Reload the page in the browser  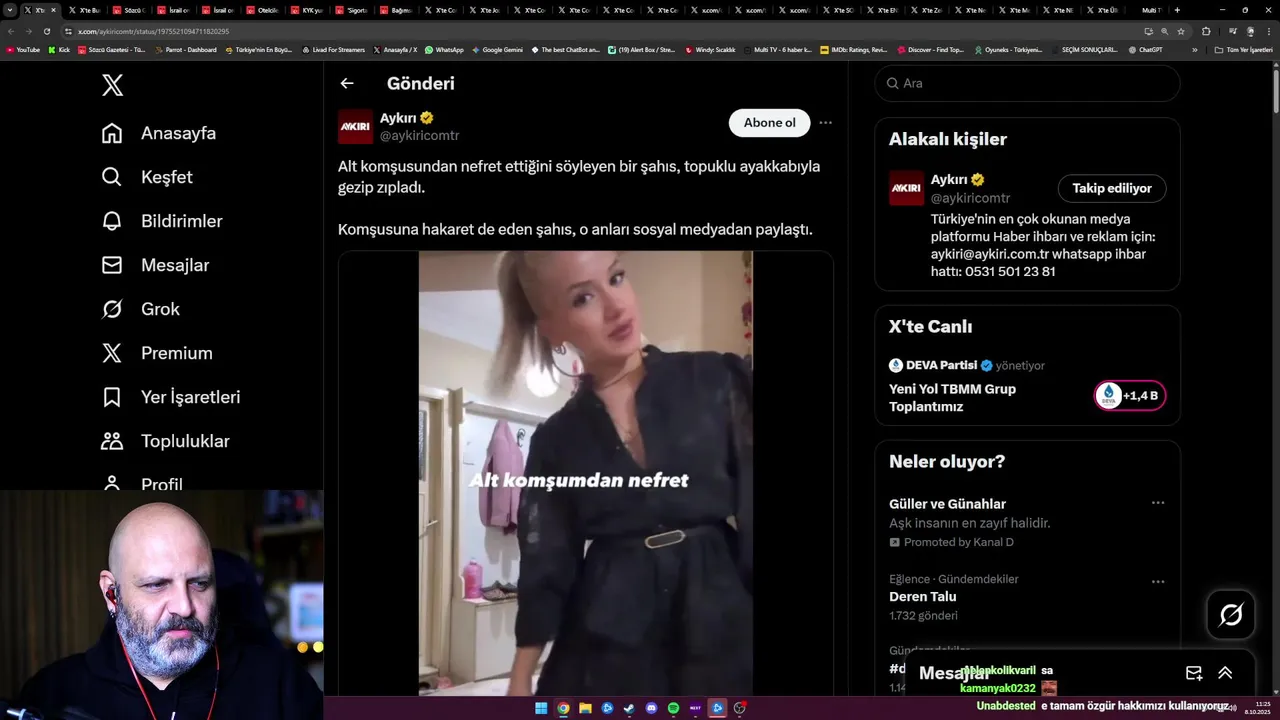pyautogui.click(x=46, y=31)
